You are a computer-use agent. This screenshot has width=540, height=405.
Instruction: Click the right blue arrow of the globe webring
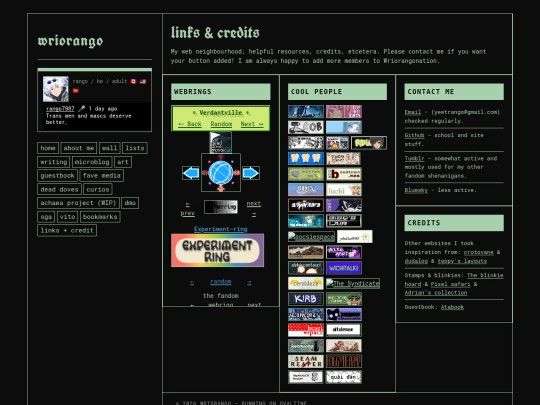pos(251,173)
